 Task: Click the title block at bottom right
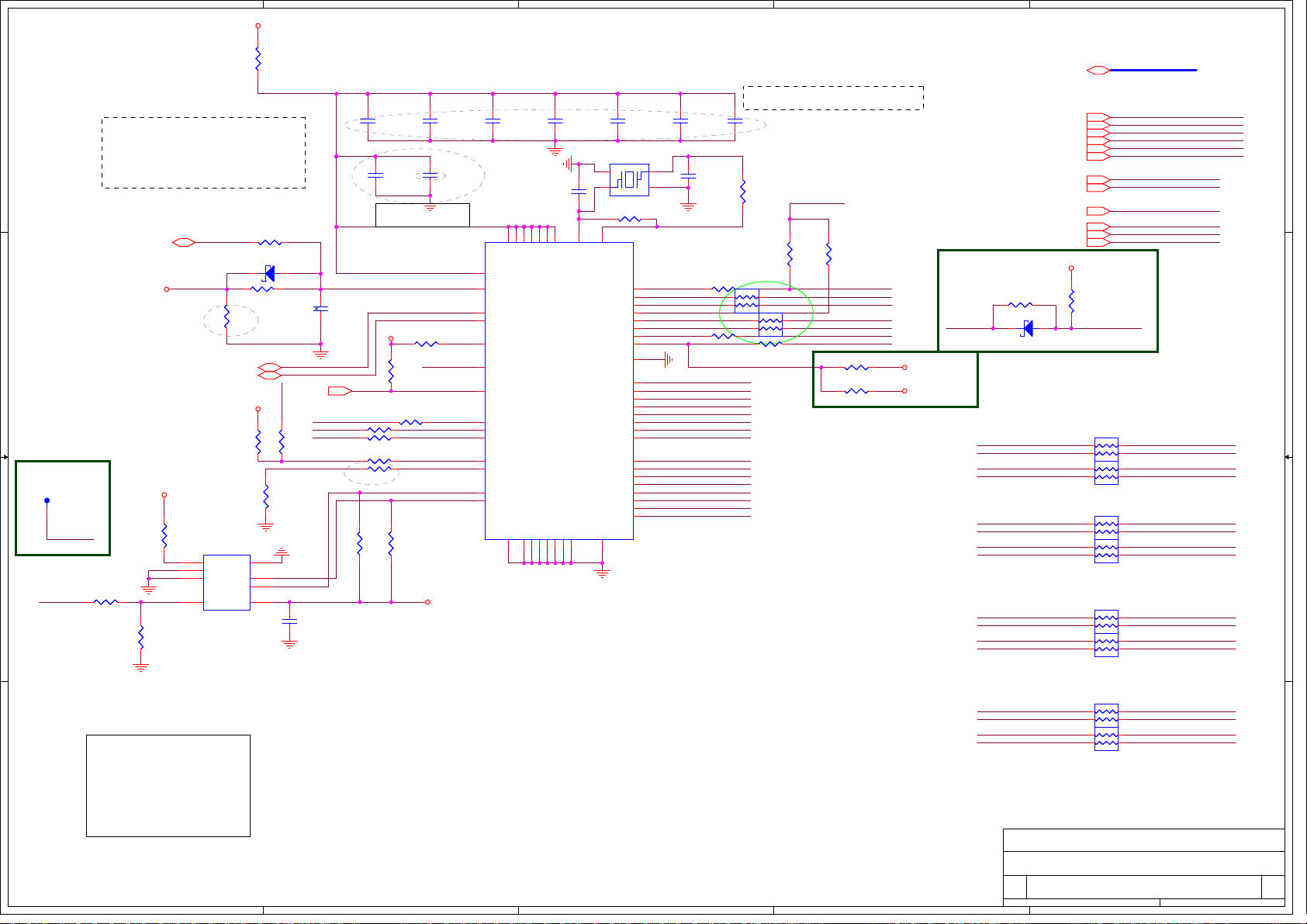(x=1143, y=866)
